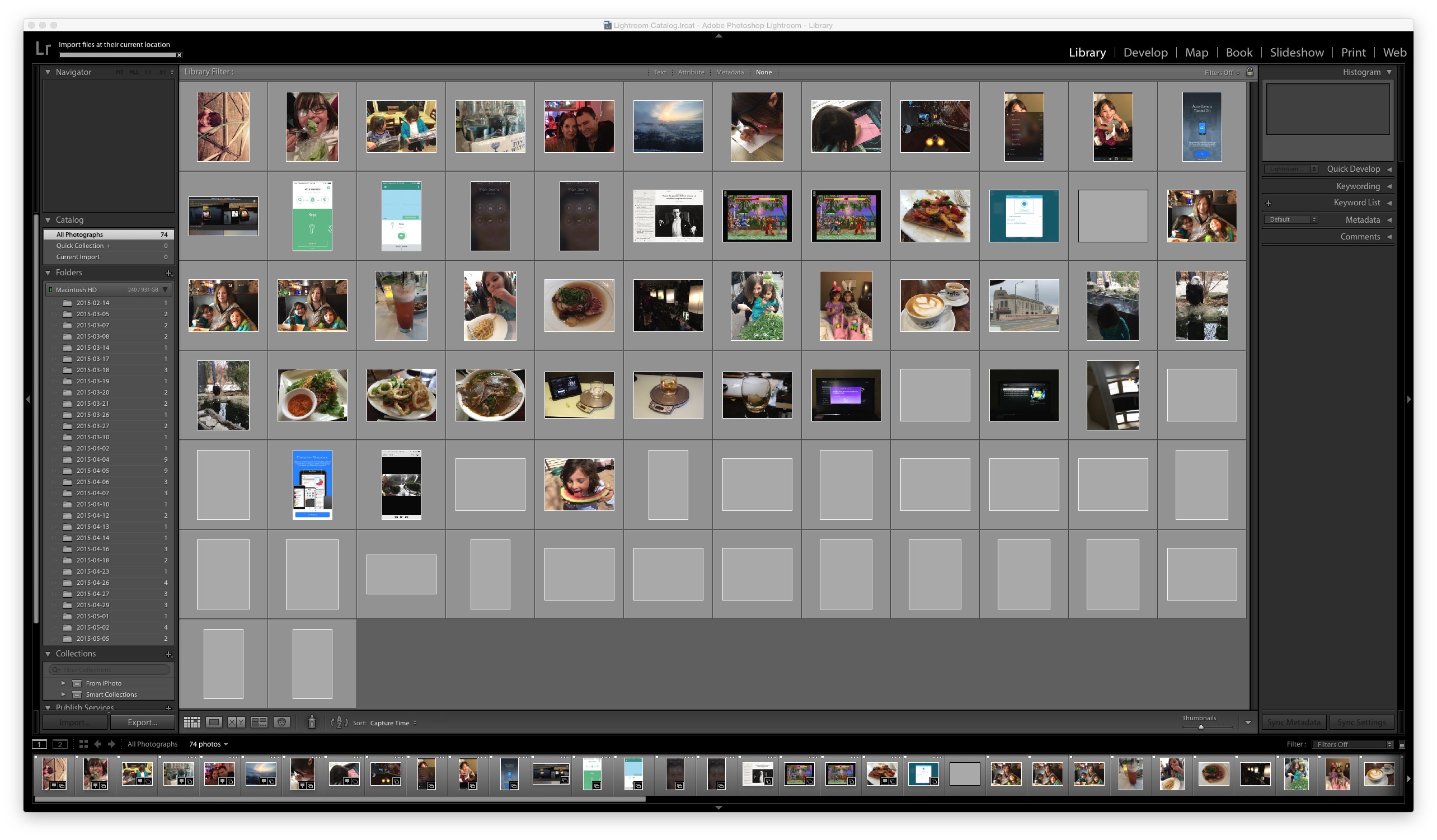Collapse the Navigator panel
Viewport: 1437px width, 840px height.
pyautogui.click(x=48, y=72)
